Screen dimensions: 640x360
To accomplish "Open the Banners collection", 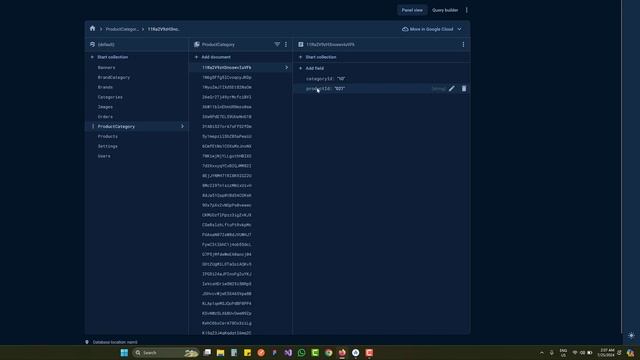I will click(x=107, y=68).
